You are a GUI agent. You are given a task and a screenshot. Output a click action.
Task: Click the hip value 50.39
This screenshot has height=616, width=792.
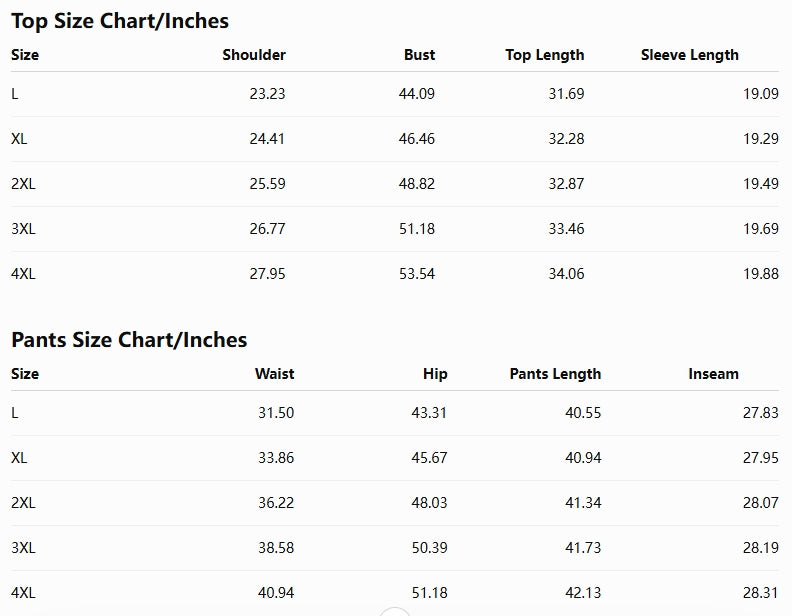click(x=429, y=547)
